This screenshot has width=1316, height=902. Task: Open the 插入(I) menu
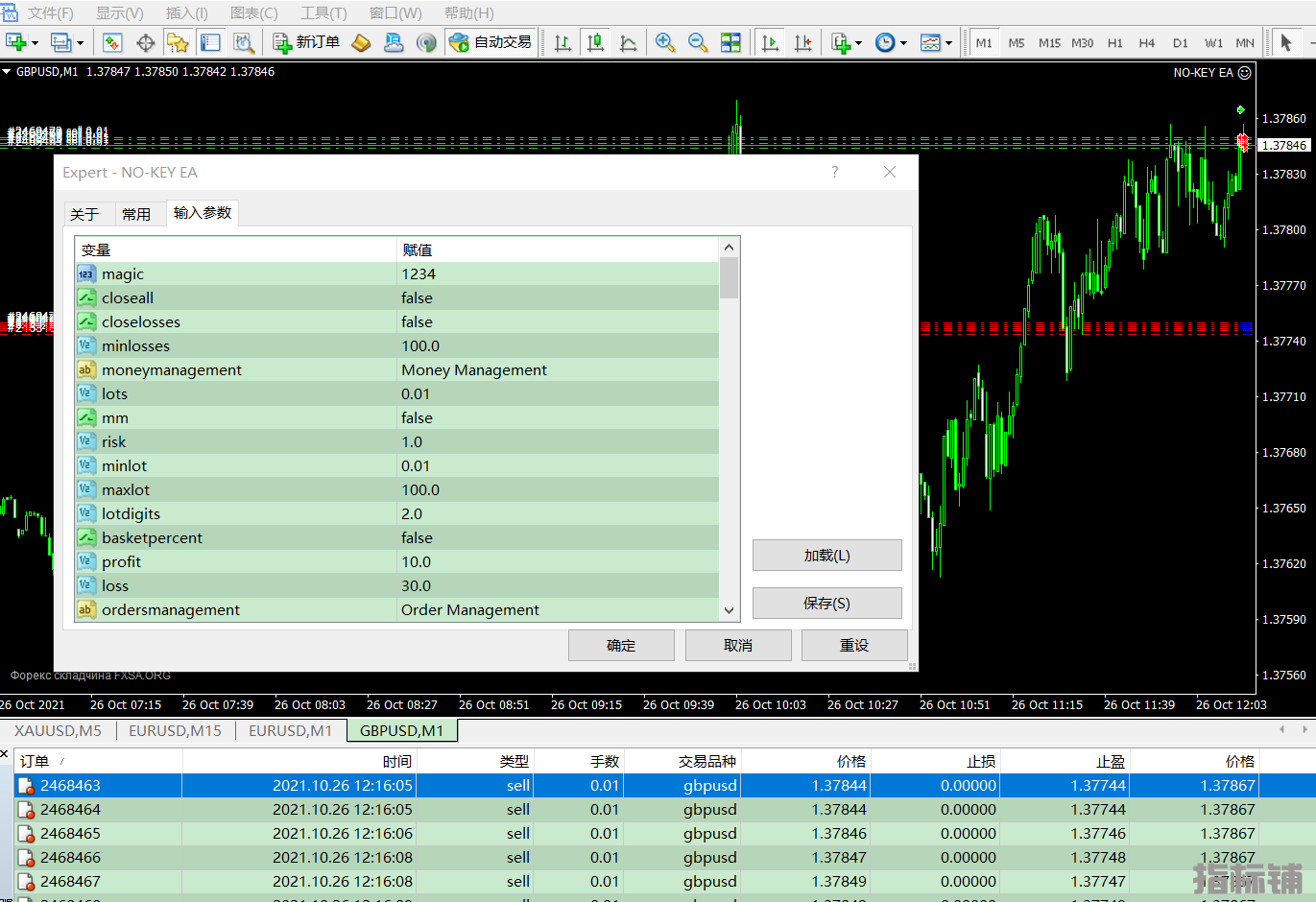pyautogui.click(x=186, y=12)
